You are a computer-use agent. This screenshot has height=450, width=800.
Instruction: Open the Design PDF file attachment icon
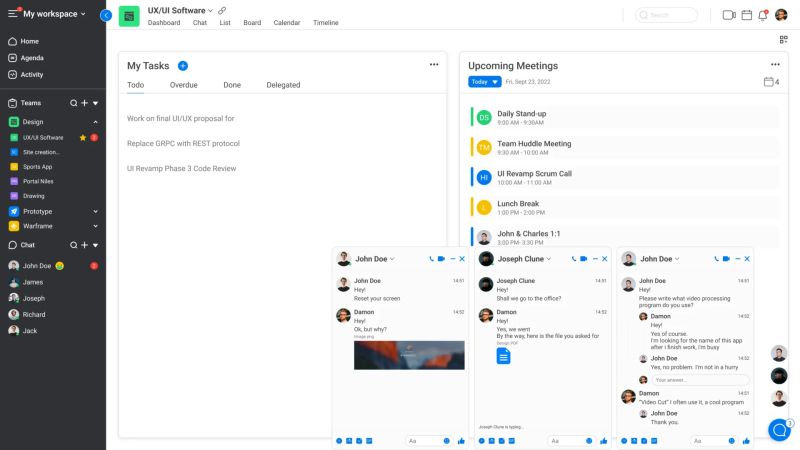(x=503, y=356)
